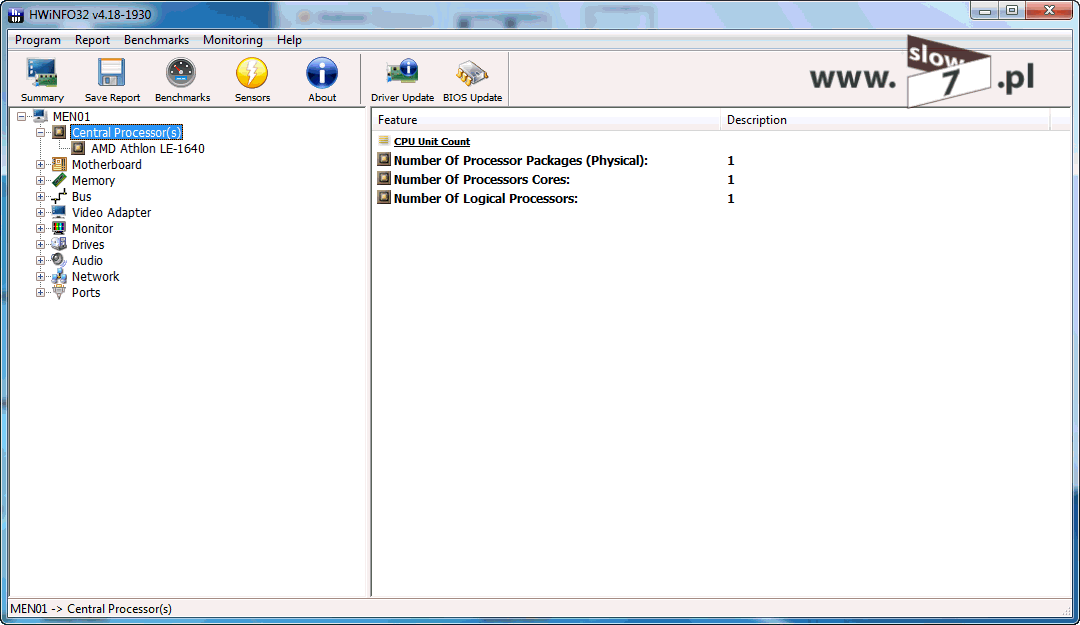This screenshot has width=1080, height=625.
Task: Open the Monitoring menu
Action: [233, 40]
